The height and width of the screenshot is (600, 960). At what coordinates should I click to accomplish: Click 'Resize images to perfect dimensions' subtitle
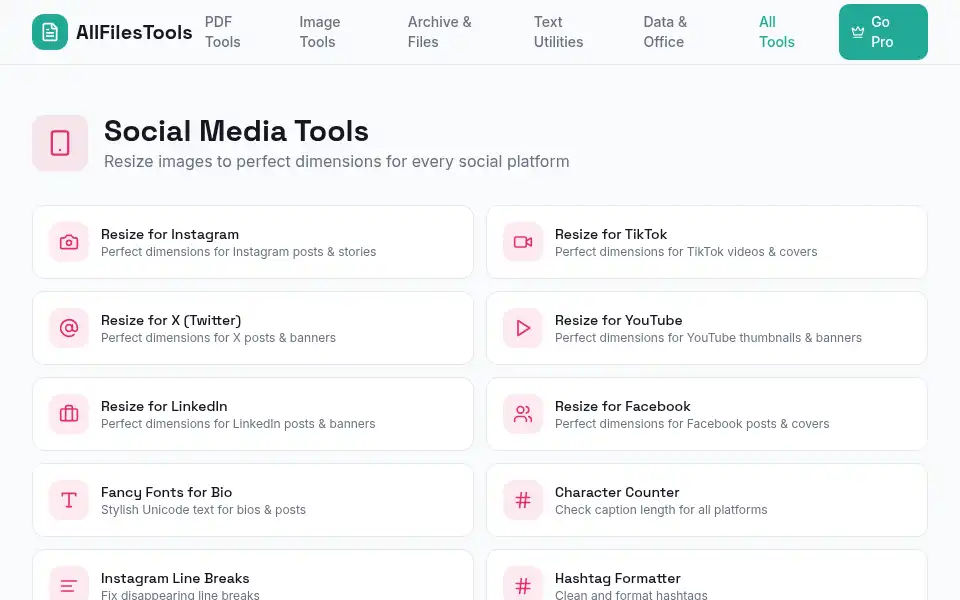coord(337,162)
